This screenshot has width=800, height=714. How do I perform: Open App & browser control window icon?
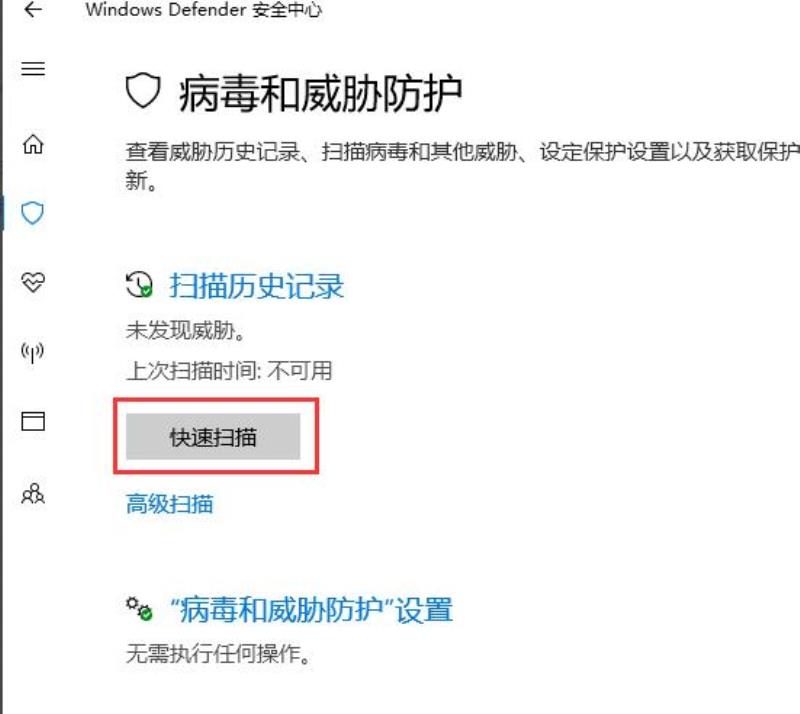click(33, 421)
